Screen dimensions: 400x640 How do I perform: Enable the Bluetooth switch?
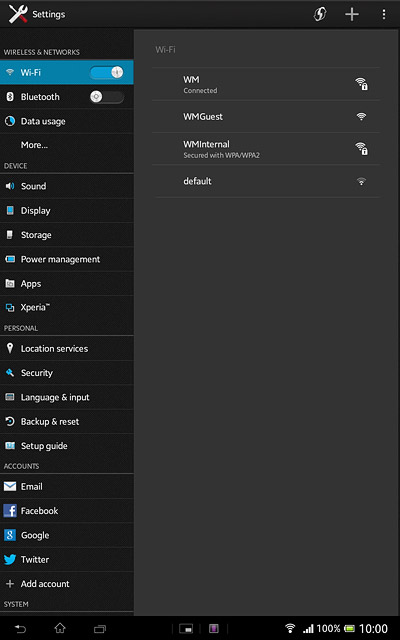point(107,97)
